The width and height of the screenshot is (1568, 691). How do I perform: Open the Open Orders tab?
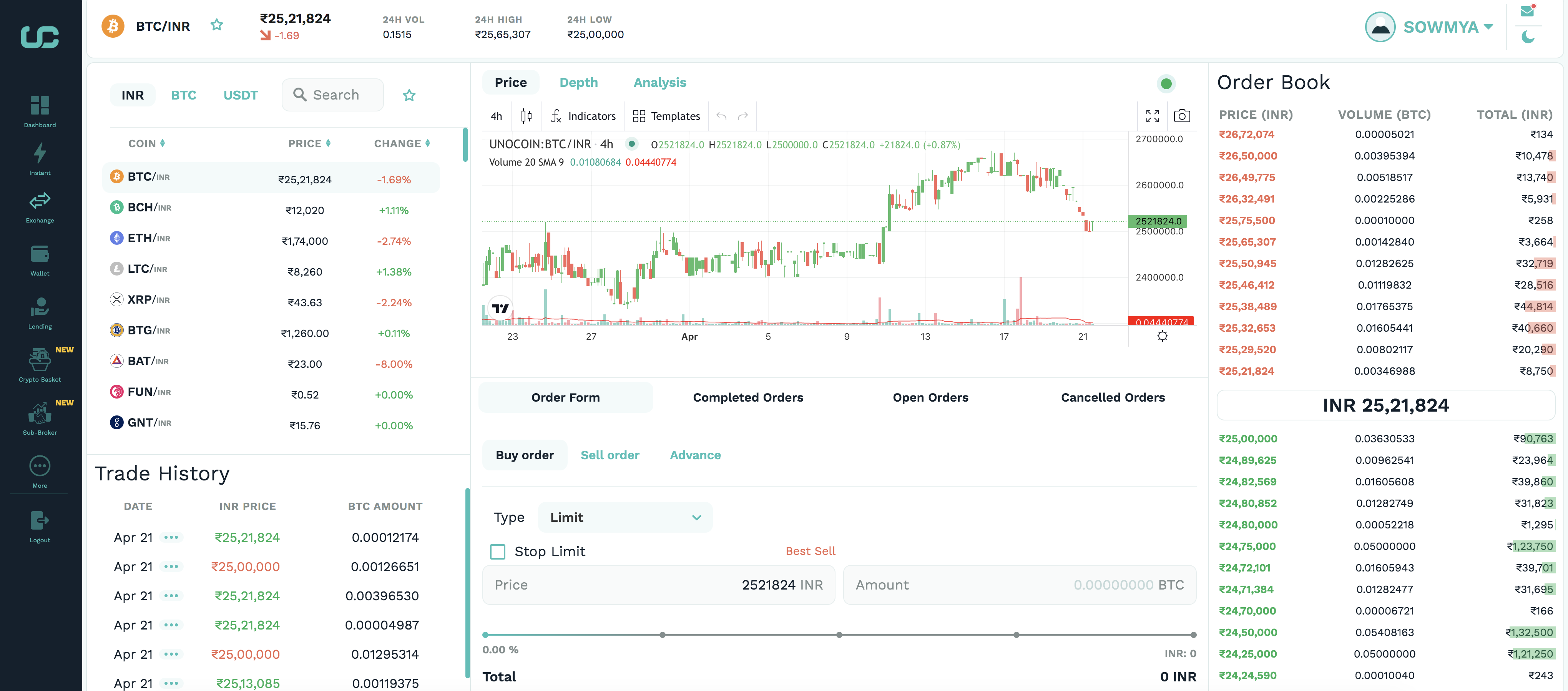[x=931, y=397]
